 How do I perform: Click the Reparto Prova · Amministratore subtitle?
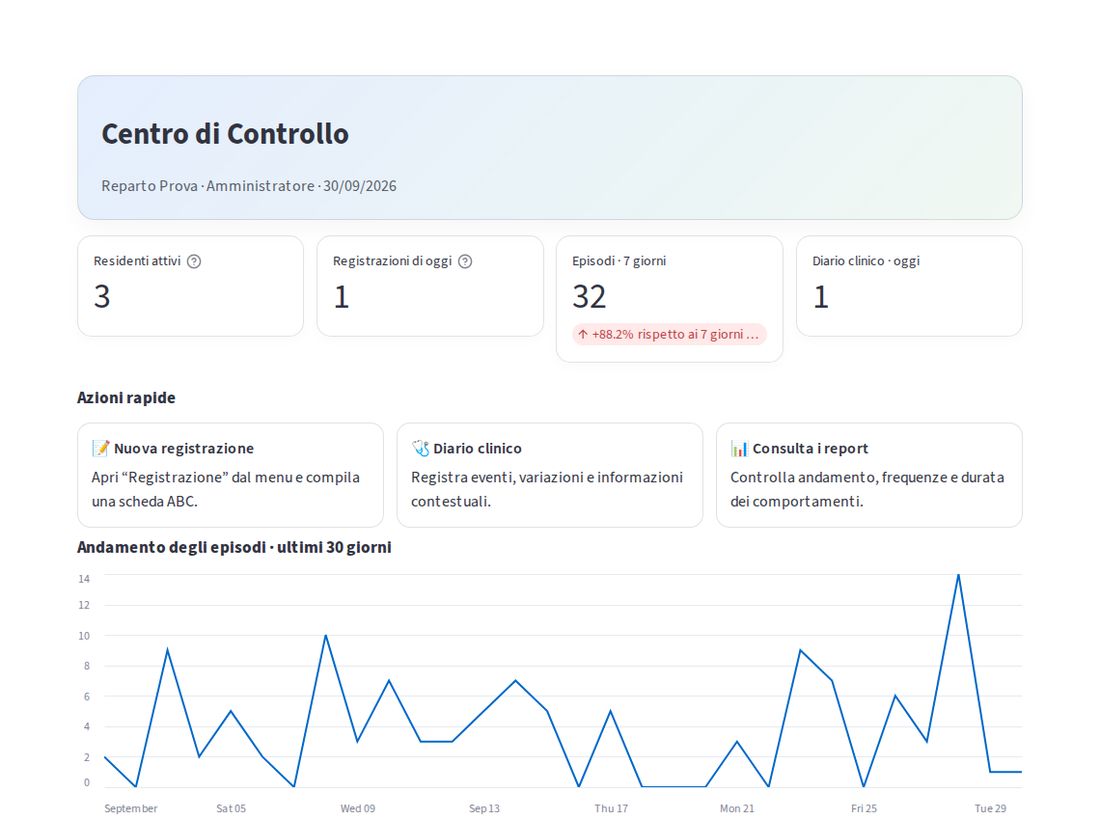(249, 186)
